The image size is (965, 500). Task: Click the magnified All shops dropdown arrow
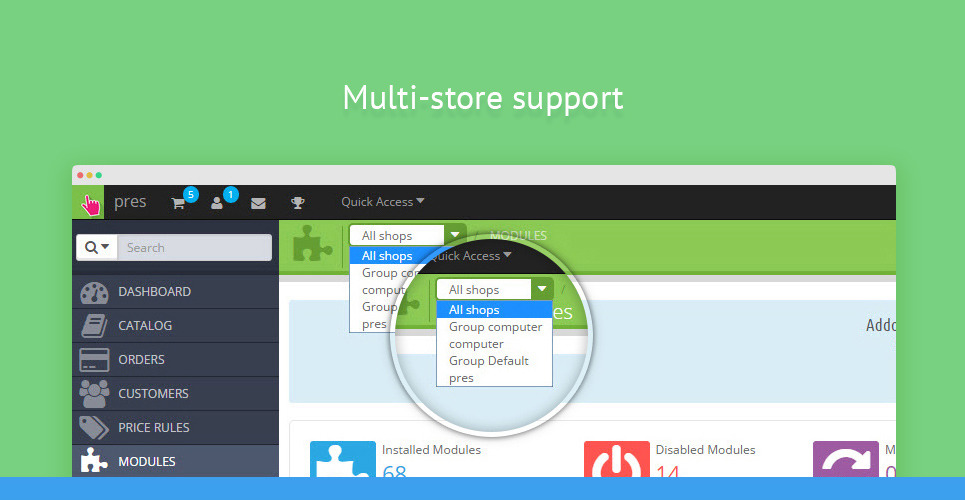541,289
